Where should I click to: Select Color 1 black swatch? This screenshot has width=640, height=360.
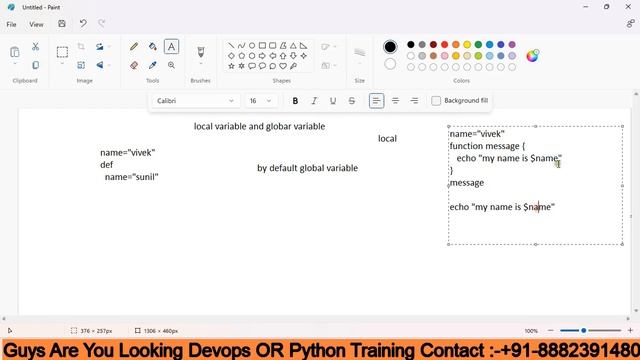(x=390, y=47)
